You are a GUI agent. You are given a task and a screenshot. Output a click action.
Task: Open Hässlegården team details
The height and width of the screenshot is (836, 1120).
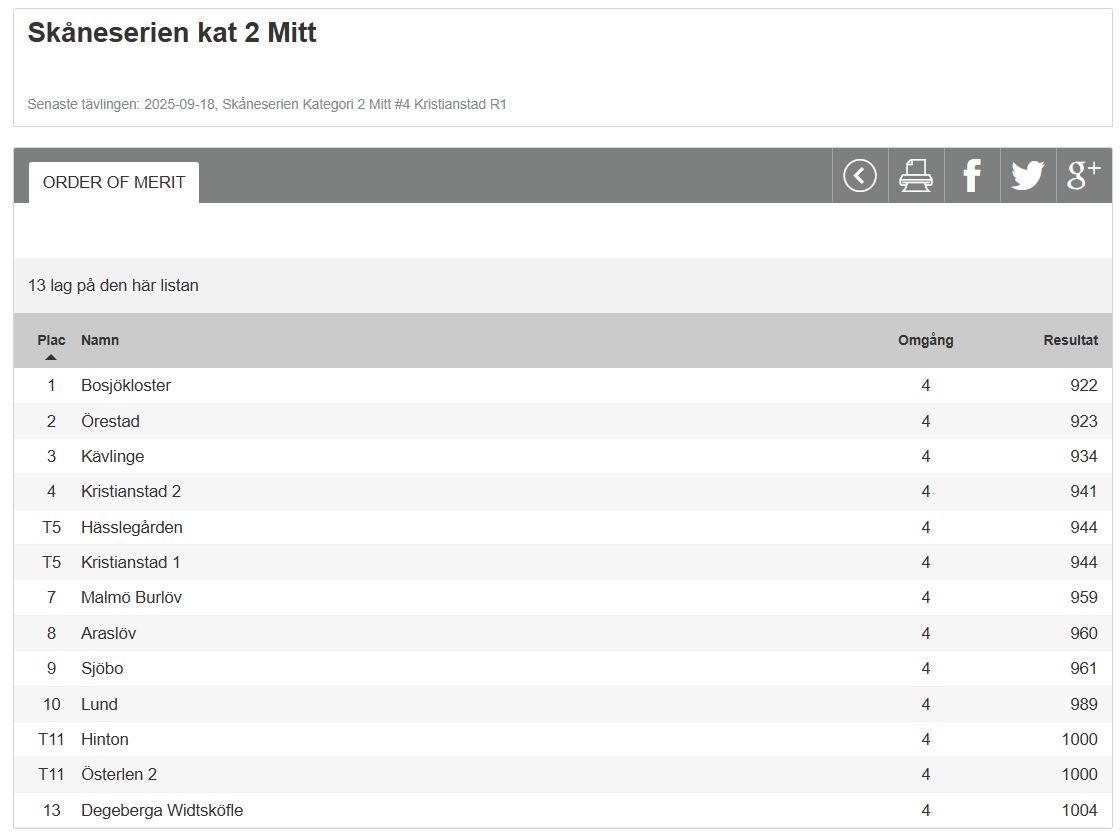[132, 527]
